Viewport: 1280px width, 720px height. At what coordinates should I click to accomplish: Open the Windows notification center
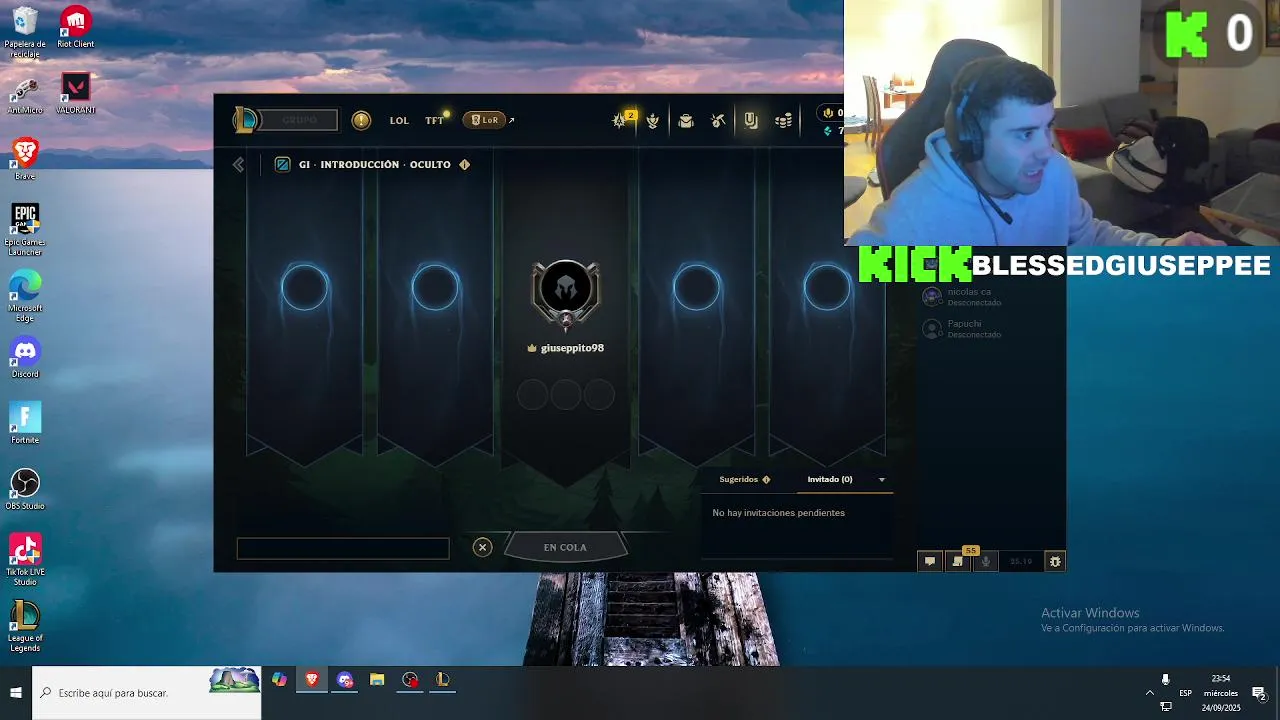[1260, 693]
